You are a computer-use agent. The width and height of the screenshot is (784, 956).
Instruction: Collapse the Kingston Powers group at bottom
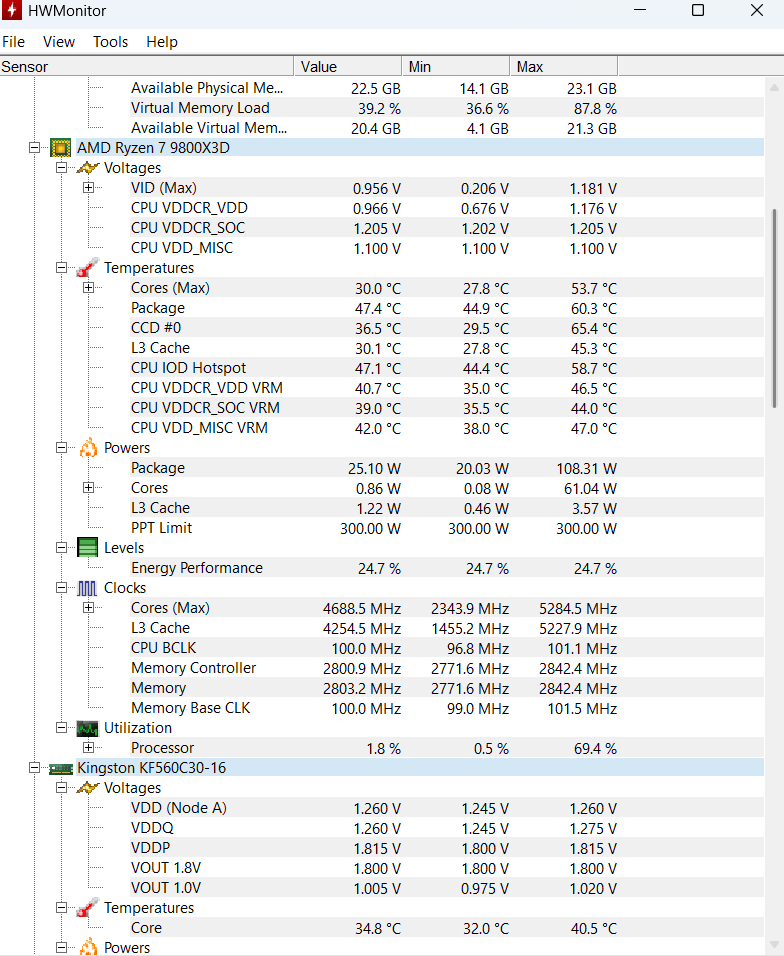[x=62, y=947]
